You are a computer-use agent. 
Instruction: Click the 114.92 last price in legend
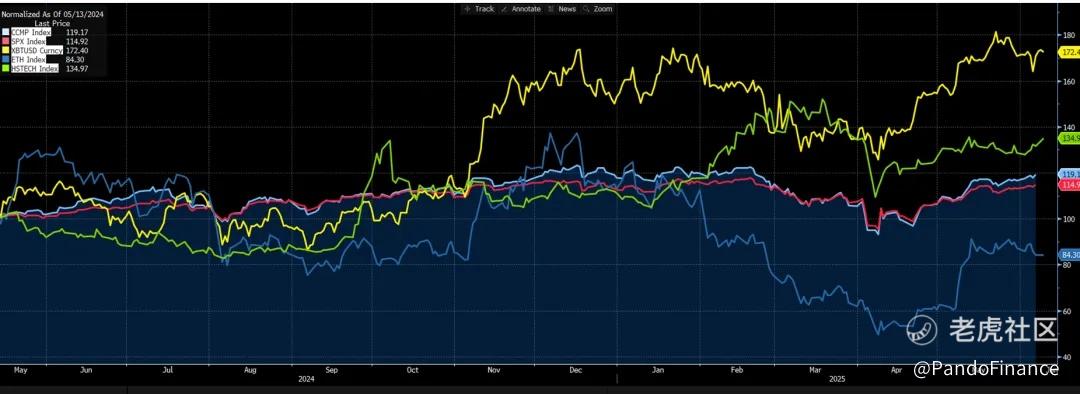(x=76, y=41)
